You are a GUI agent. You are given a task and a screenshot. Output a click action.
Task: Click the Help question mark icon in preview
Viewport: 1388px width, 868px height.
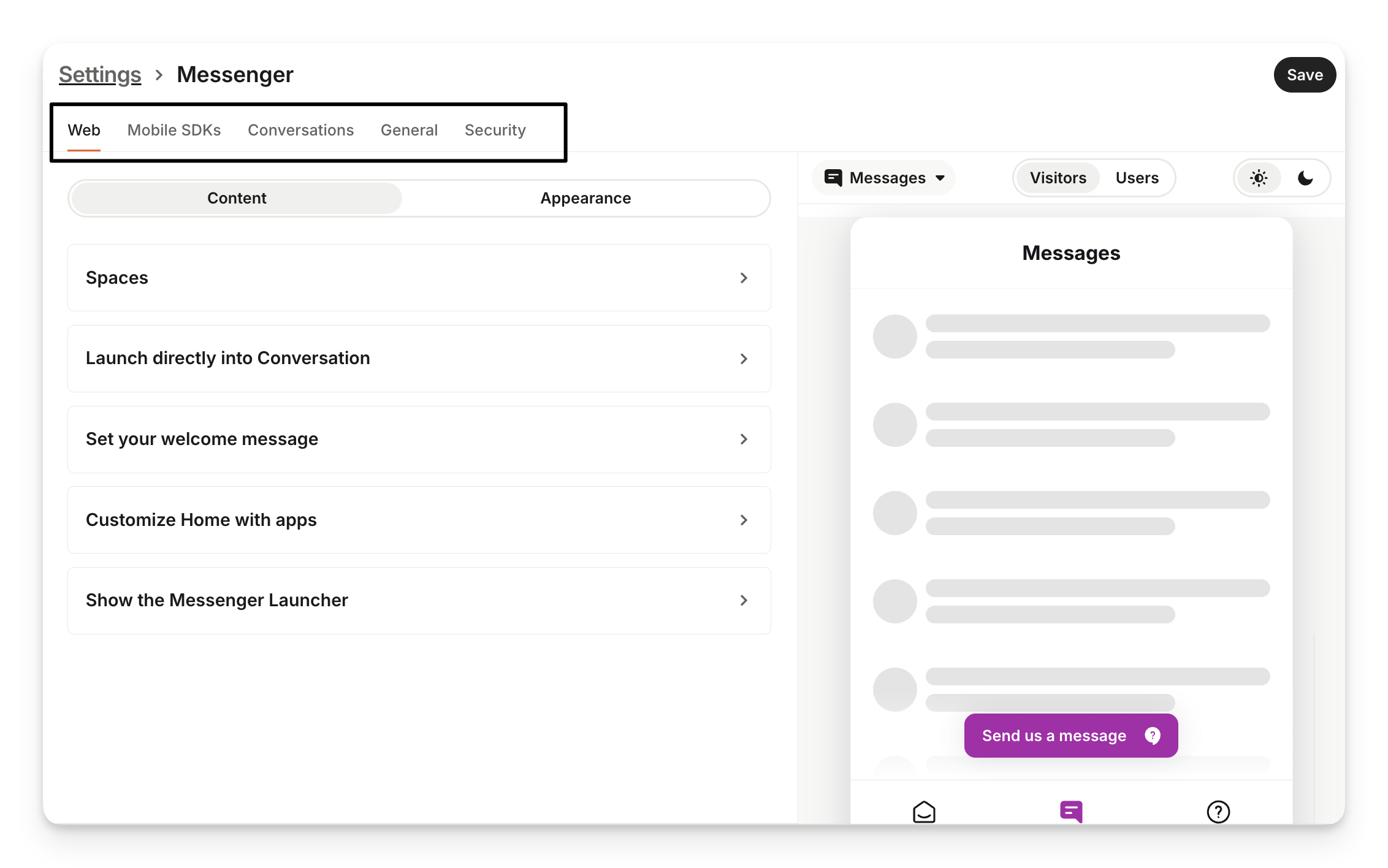(x=1218, y=812)
